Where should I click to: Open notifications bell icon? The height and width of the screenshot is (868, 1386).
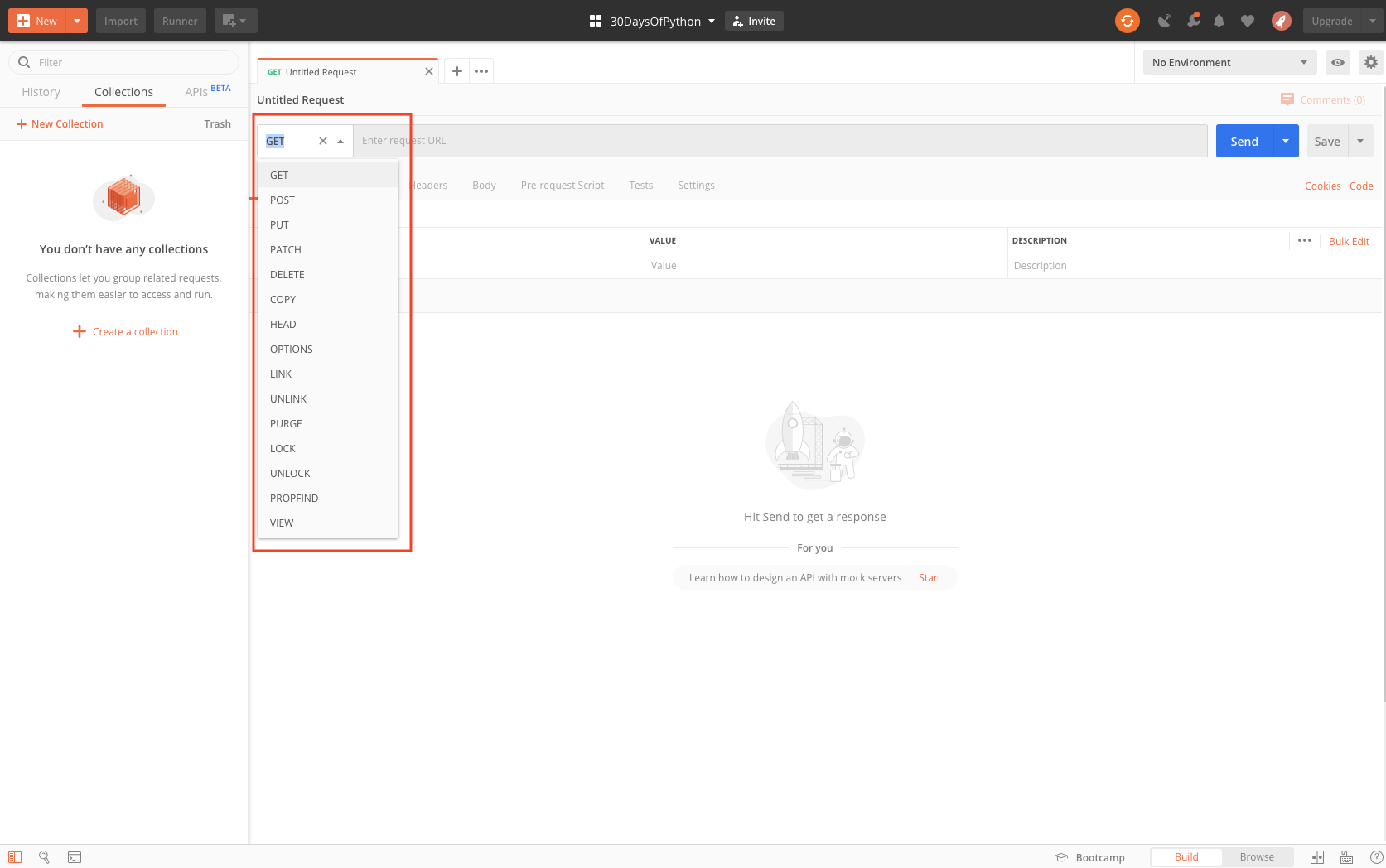pyautogui.click(x=1219, y=21)
